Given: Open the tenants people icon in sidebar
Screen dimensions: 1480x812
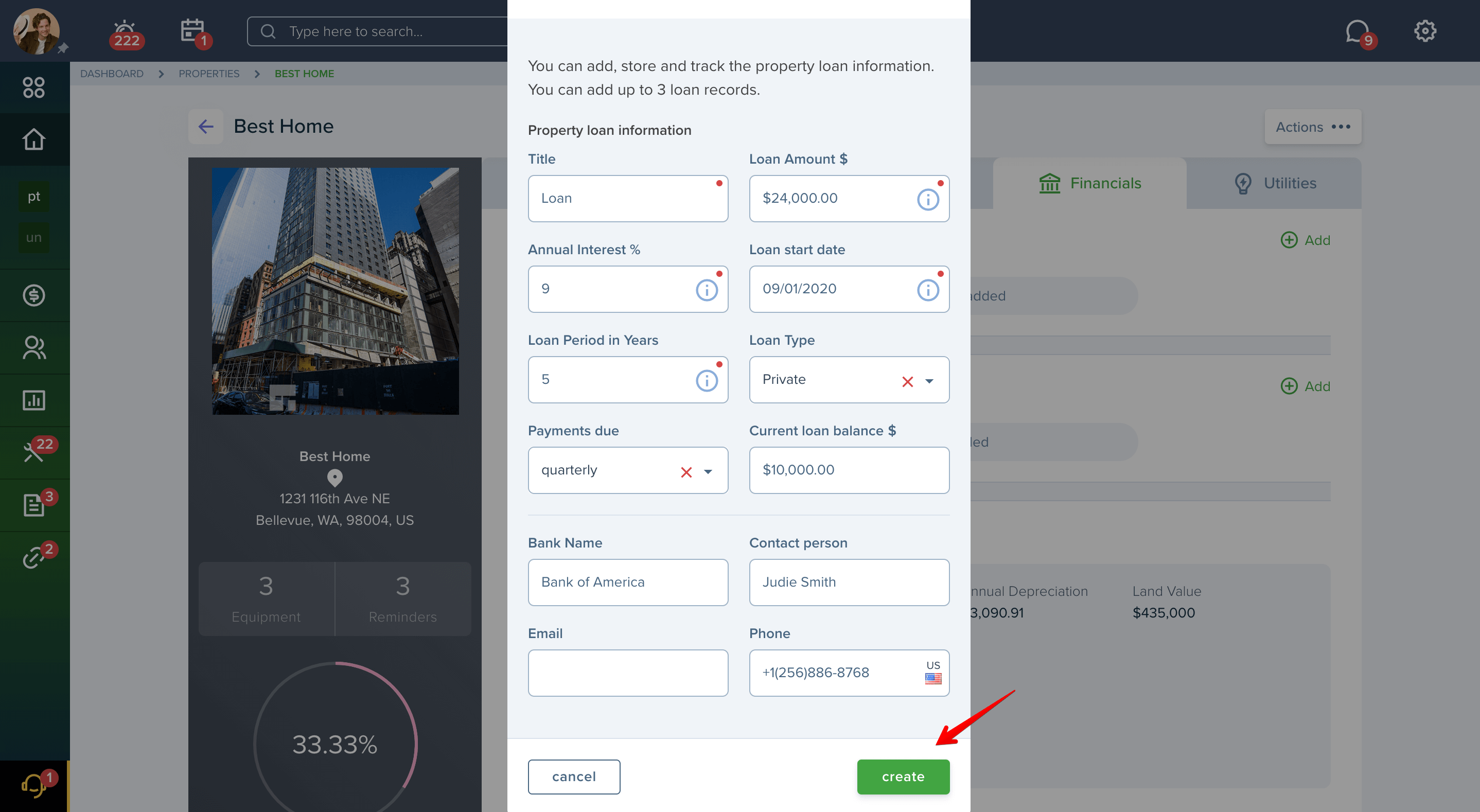Looking at the screenshot, I should [34, 348].
